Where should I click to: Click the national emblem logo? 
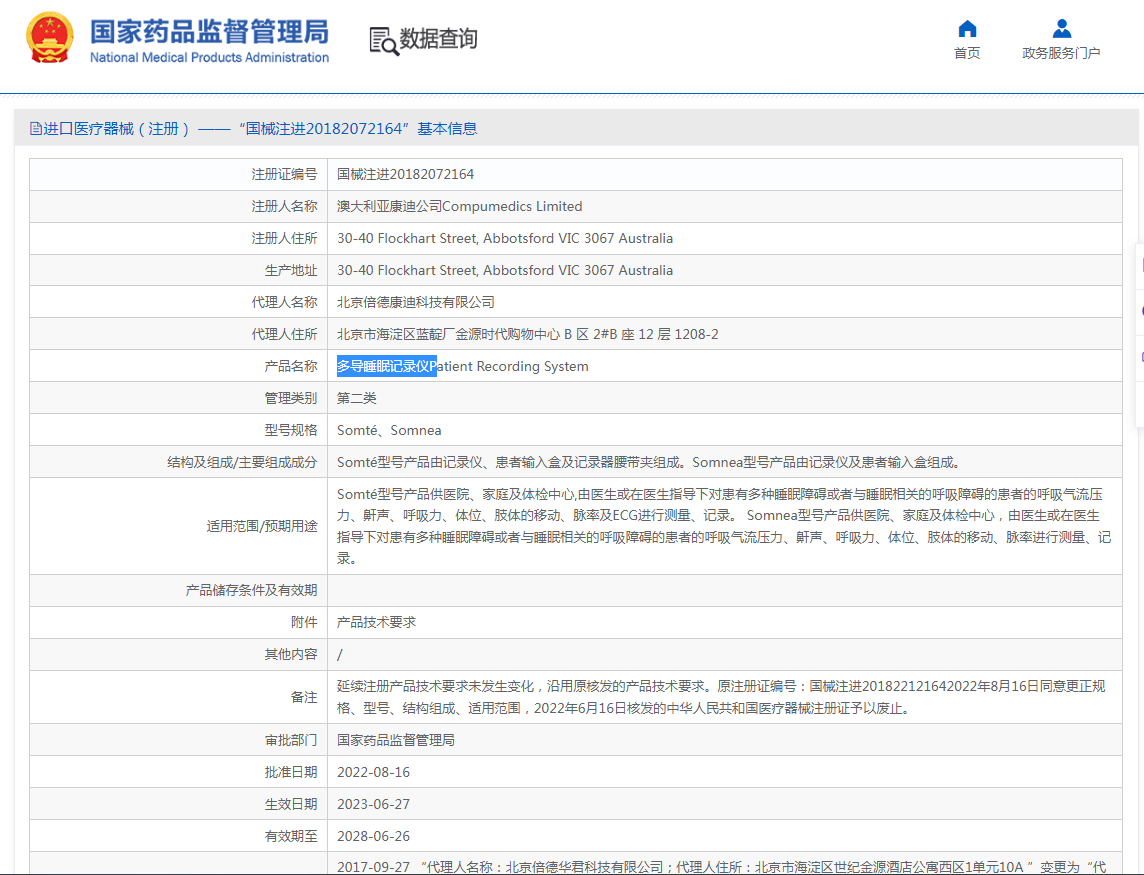click(50, 38)
